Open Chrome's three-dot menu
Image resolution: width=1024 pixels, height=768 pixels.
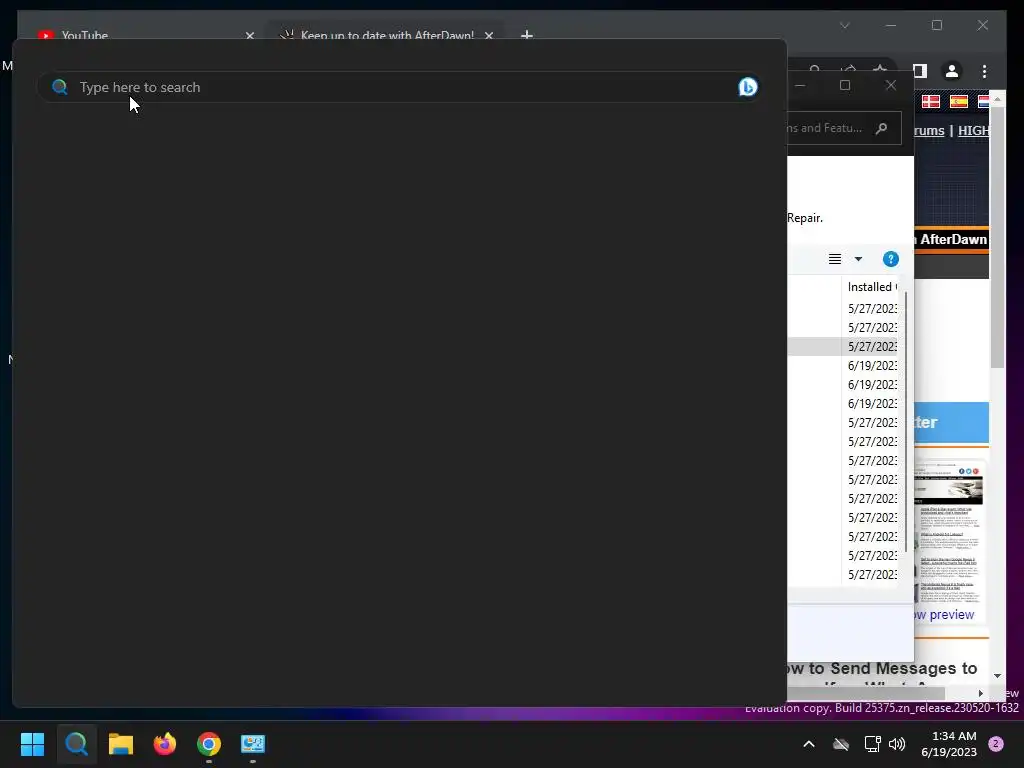[984, 71]
